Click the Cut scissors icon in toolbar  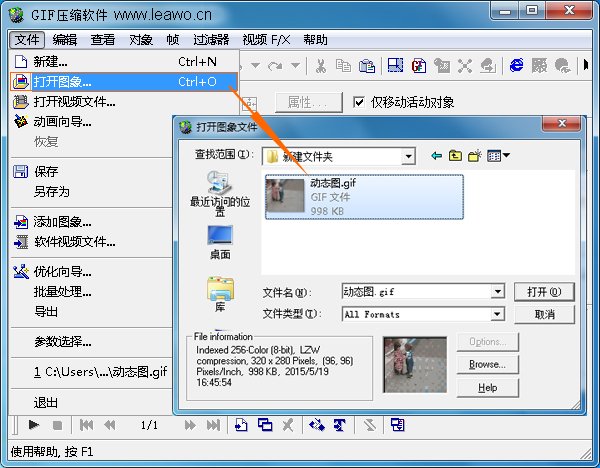pos(321,65)
